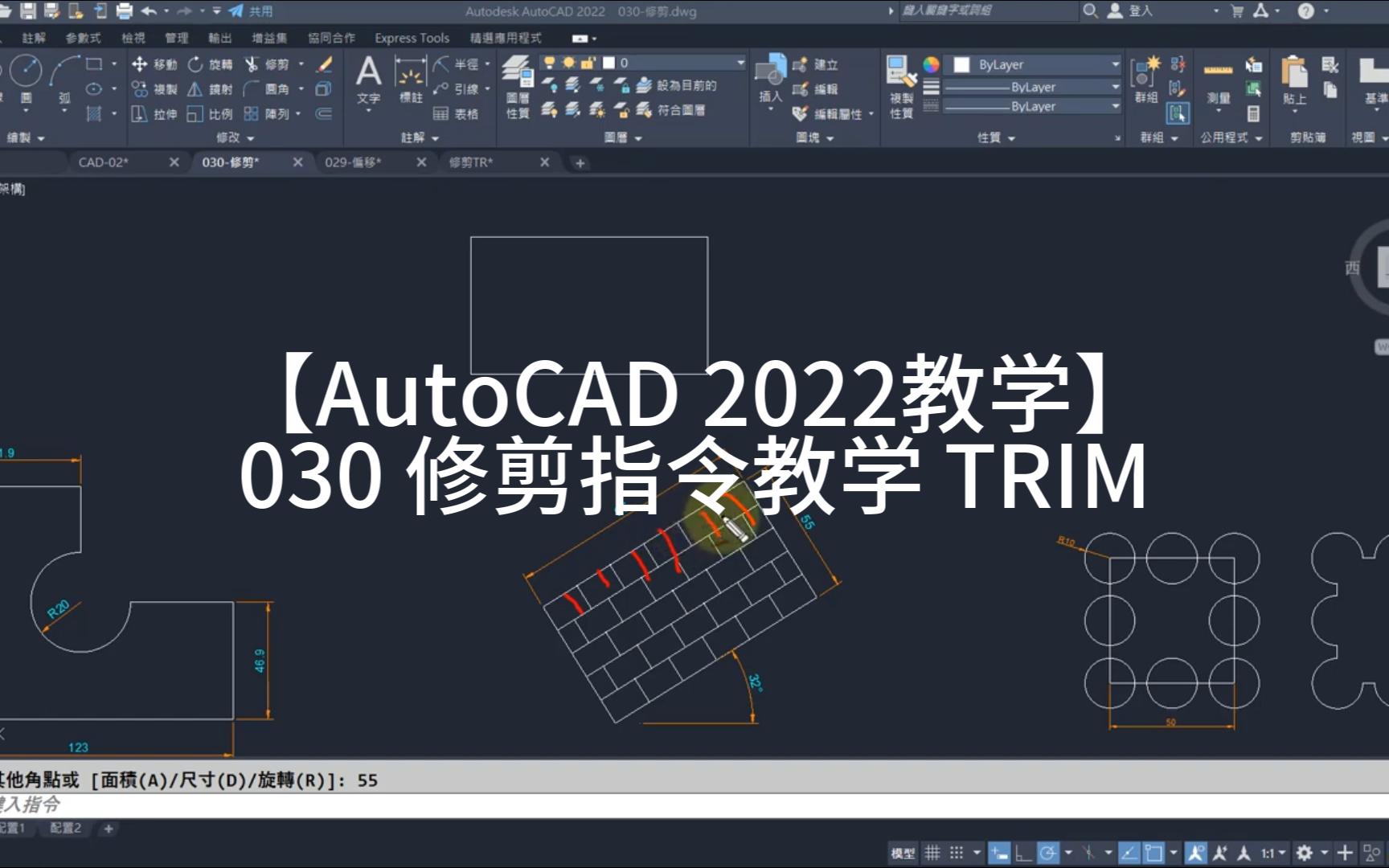The image size is (1389, 868).
Task: Expand the Modify (修改) panel
Action: tap(234, 137)
